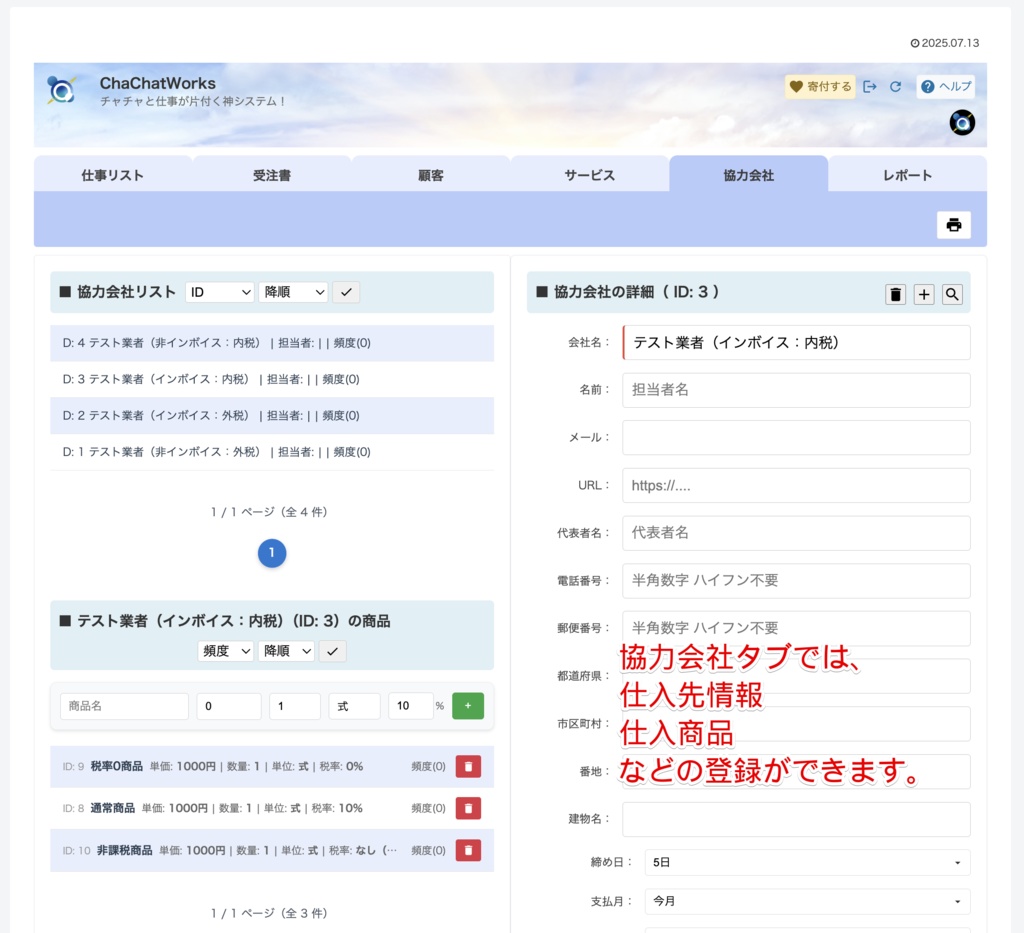
Task: Apply sorting with the checkmark next to 降順
Action: (347, 291)
